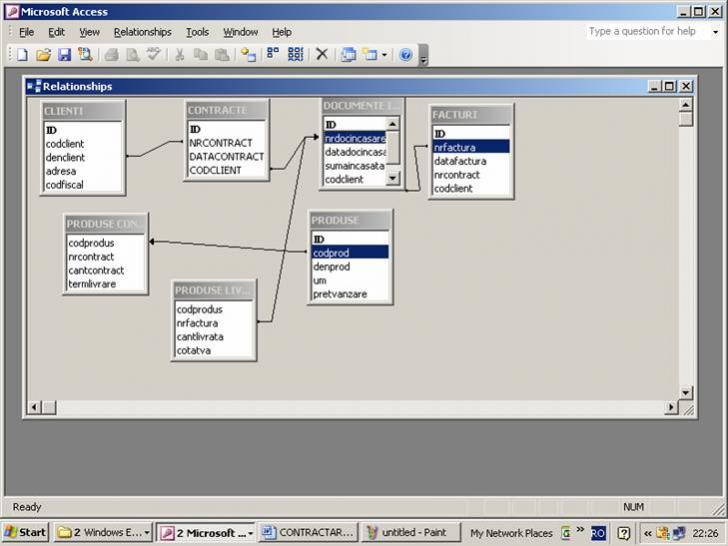Image resolution: width=728 pixels, height=546 pixels.
Task: Click the Open folder toolbar icon
Action: coord(43,55)
